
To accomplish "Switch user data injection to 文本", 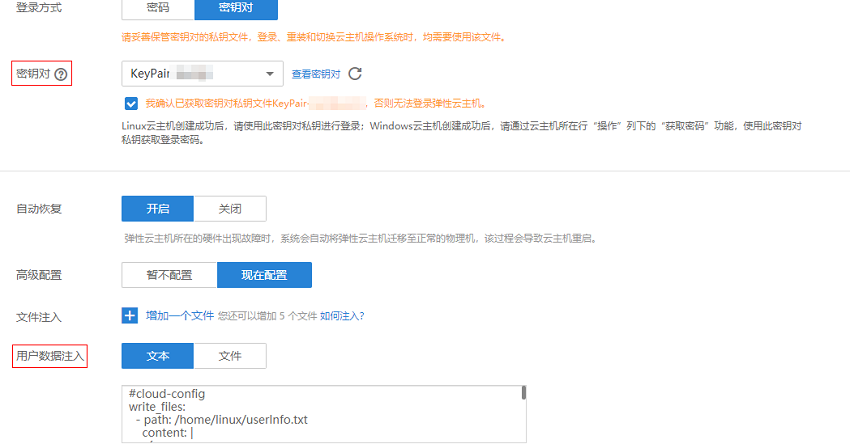I will coord(157,356).
